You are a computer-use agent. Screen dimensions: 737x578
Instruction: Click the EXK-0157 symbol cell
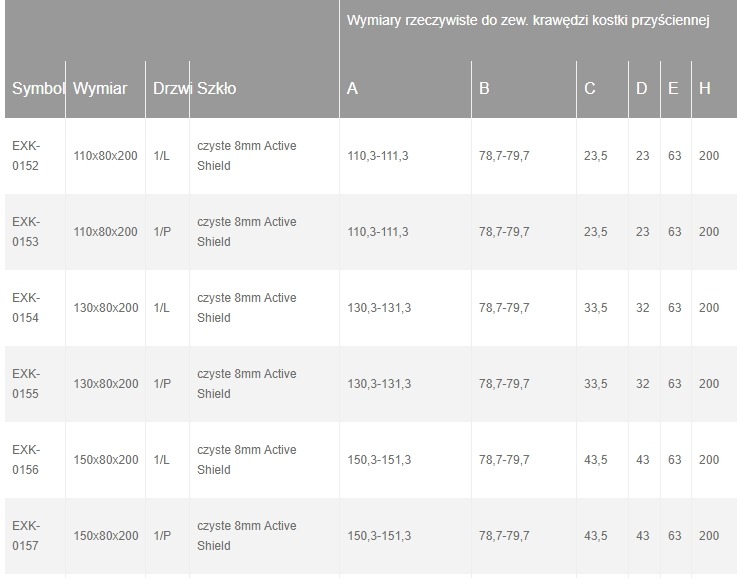(26, 536)
